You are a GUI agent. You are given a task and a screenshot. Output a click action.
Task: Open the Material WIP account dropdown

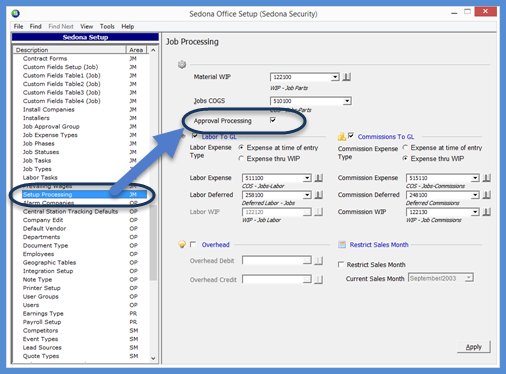[x=335, y=77]
